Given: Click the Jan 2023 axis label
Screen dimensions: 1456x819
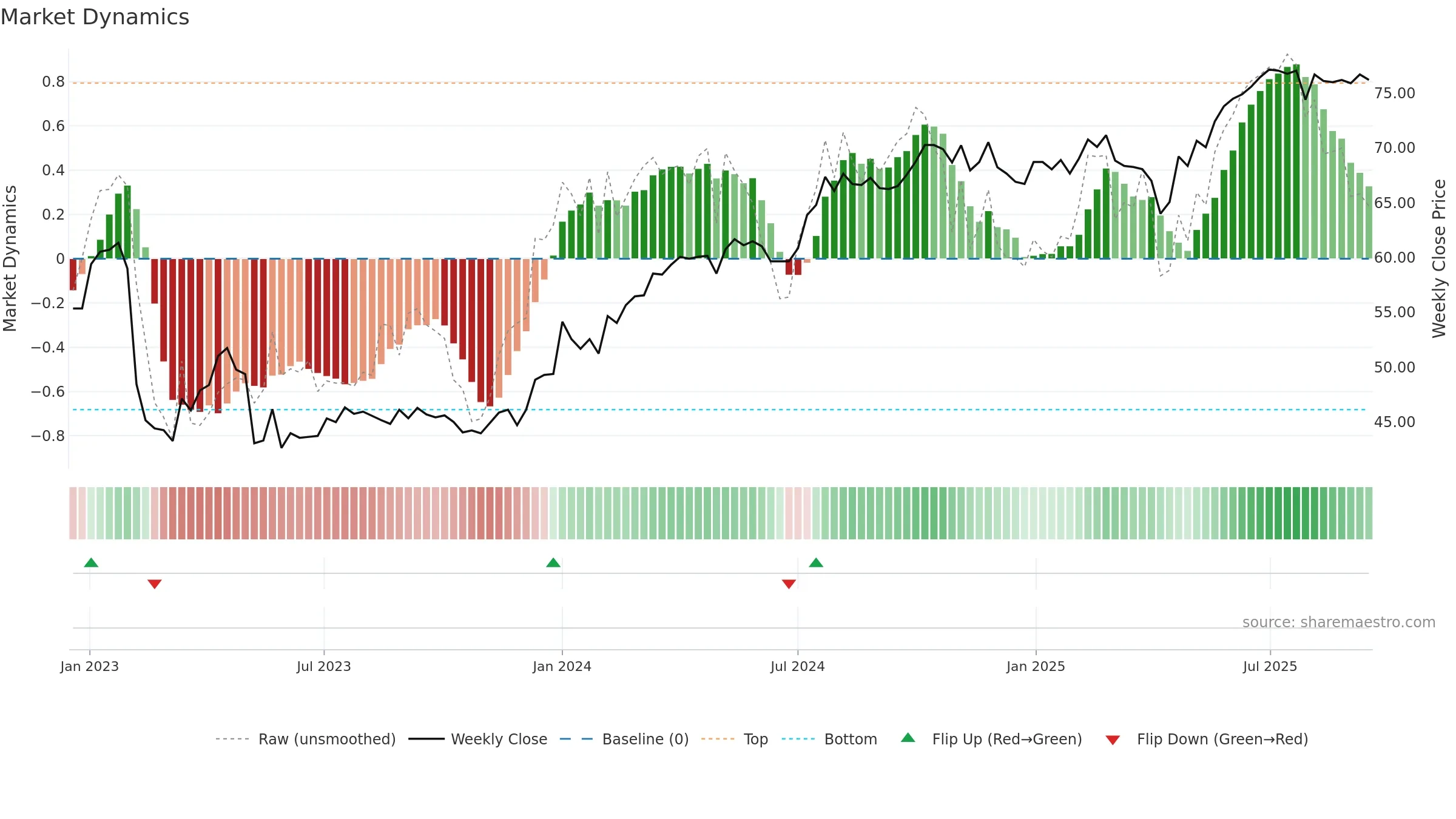Looking at the screenshot, I should tap(90, 666).
